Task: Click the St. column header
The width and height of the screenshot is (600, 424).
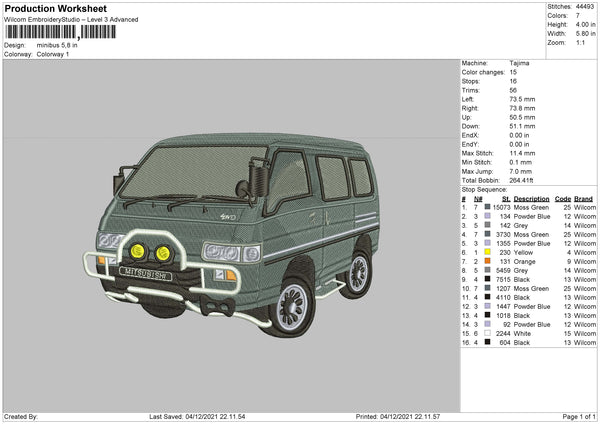Action: pos(506,198)
